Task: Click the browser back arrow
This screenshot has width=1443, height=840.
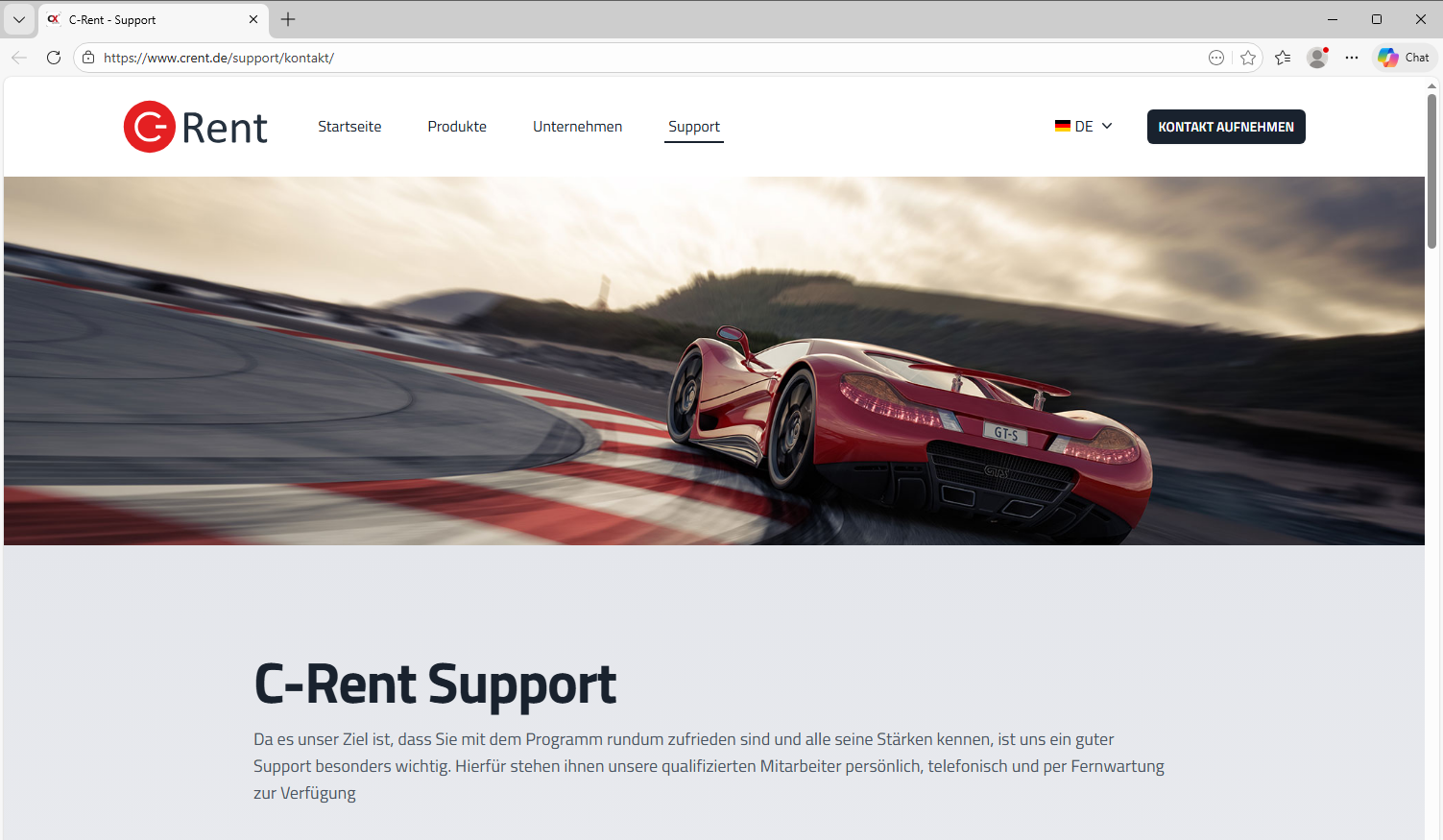Action: coord(19,58)
